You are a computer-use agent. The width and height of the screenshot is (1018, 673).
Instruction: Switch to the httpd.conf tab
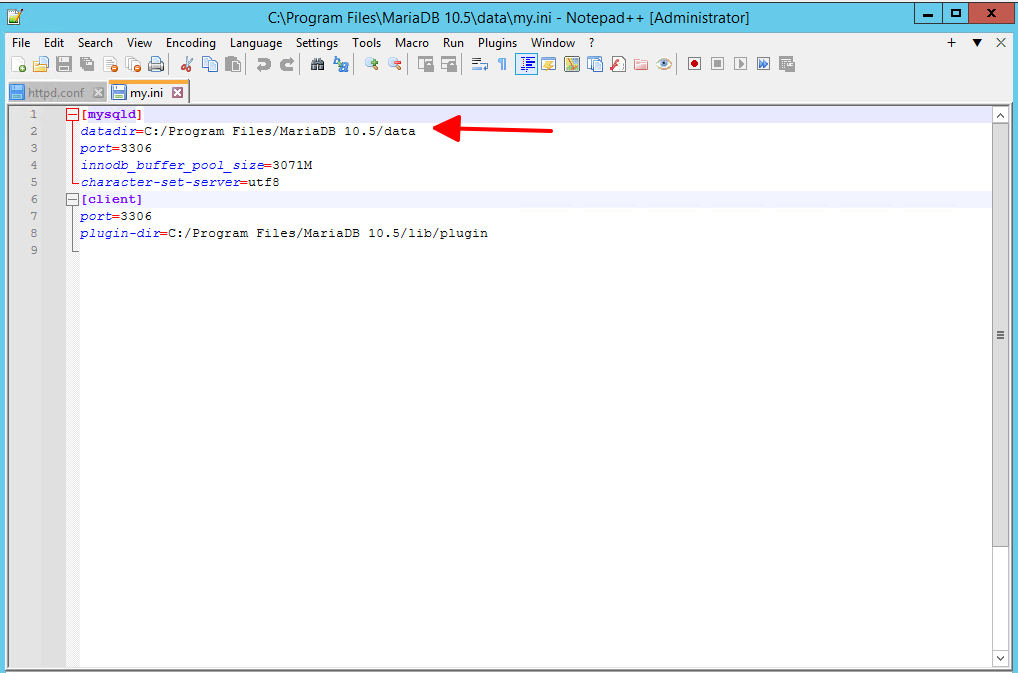pyautogui.click(x=56, y=93)
